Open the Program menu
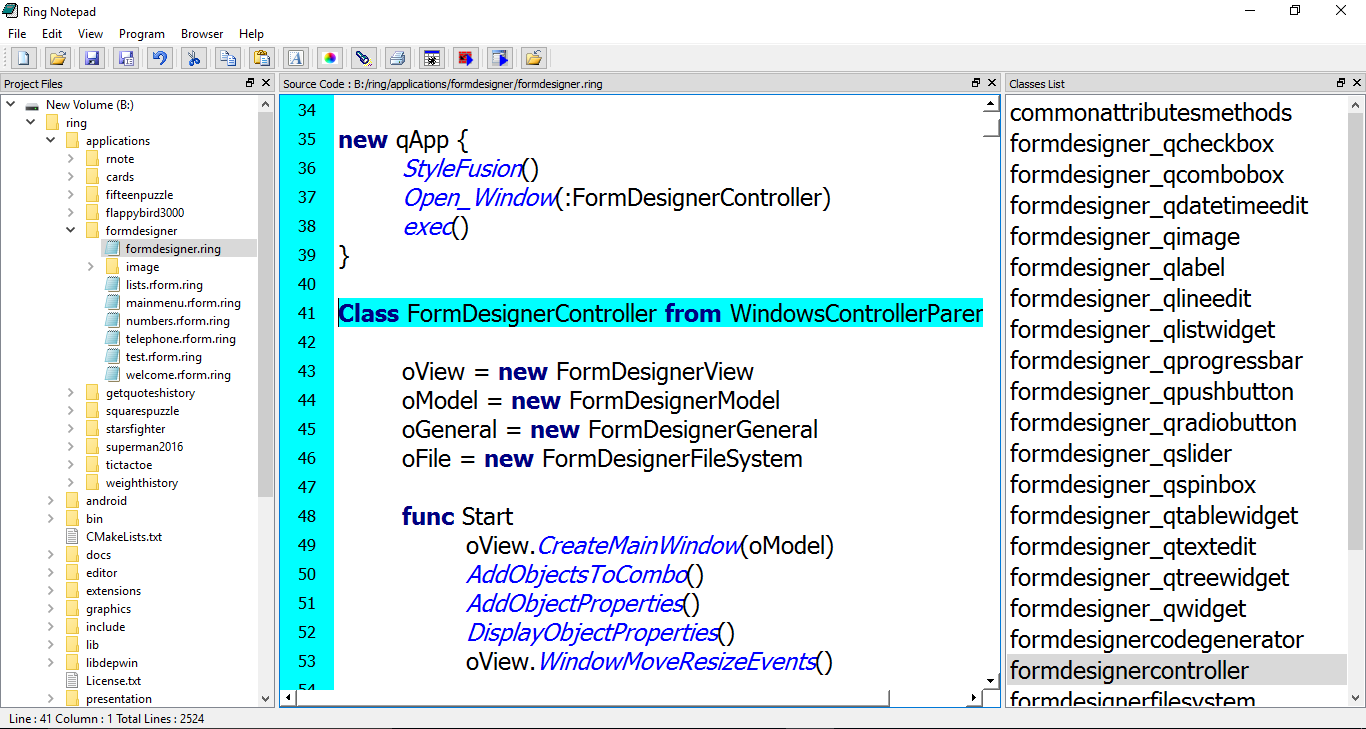Viewport: 1366px width, 729px height. click(142, 34)
